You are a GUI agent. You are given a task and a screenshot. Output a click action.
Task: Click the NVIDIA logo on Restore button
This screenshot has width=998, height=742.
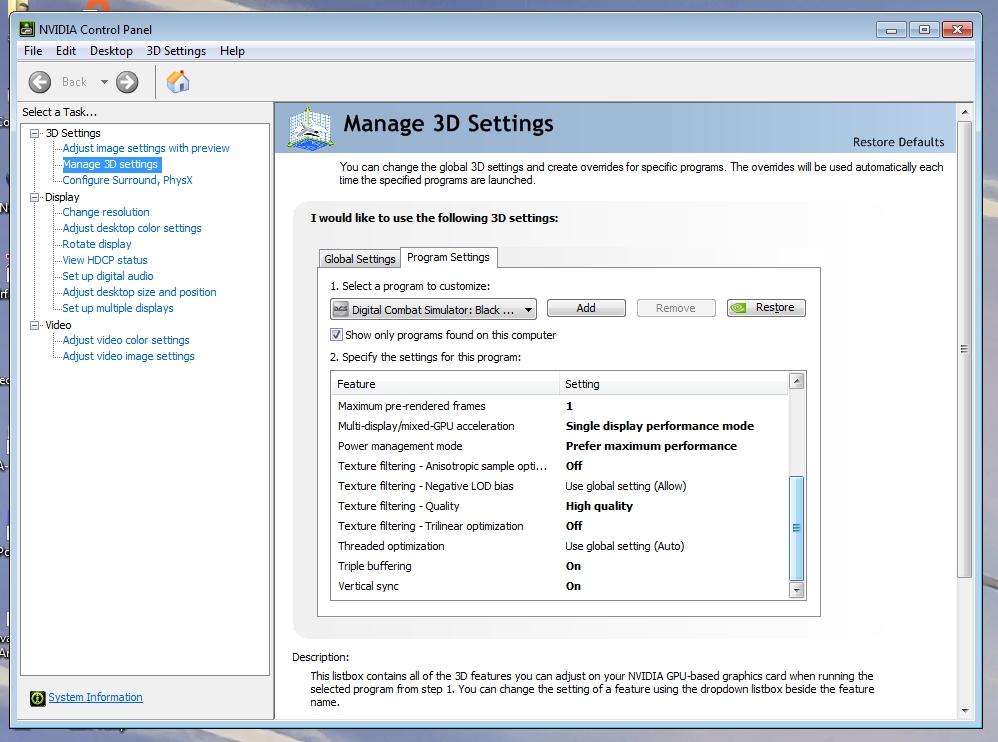click(739, 308)
